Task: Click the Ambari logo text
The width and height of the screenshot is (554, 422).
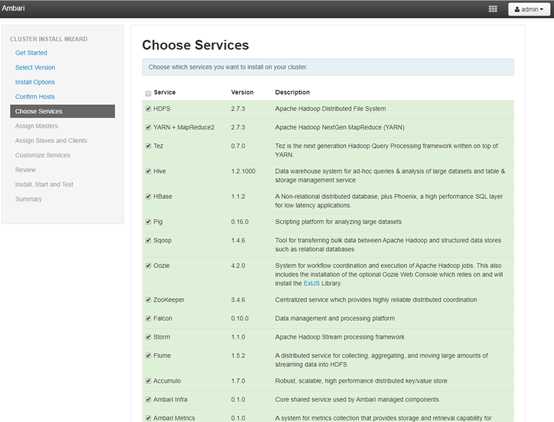Action: coord(13,8)
